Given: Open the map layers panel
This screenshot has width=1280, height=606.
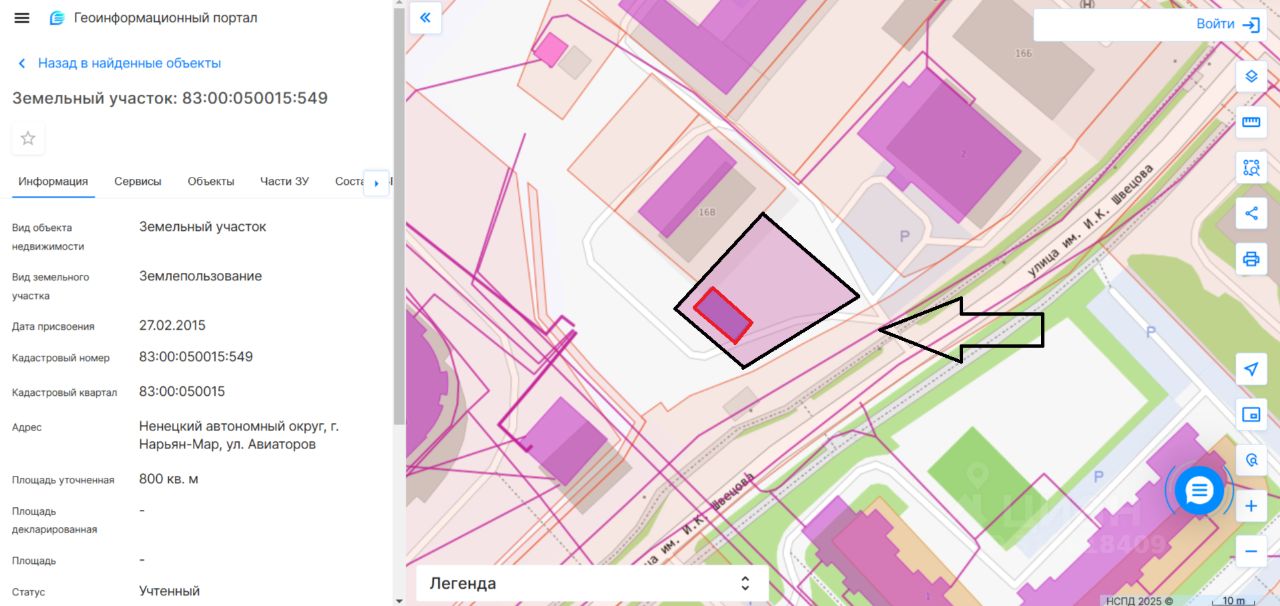Looking at the screenshot, I should click(x=1251, y=77).
